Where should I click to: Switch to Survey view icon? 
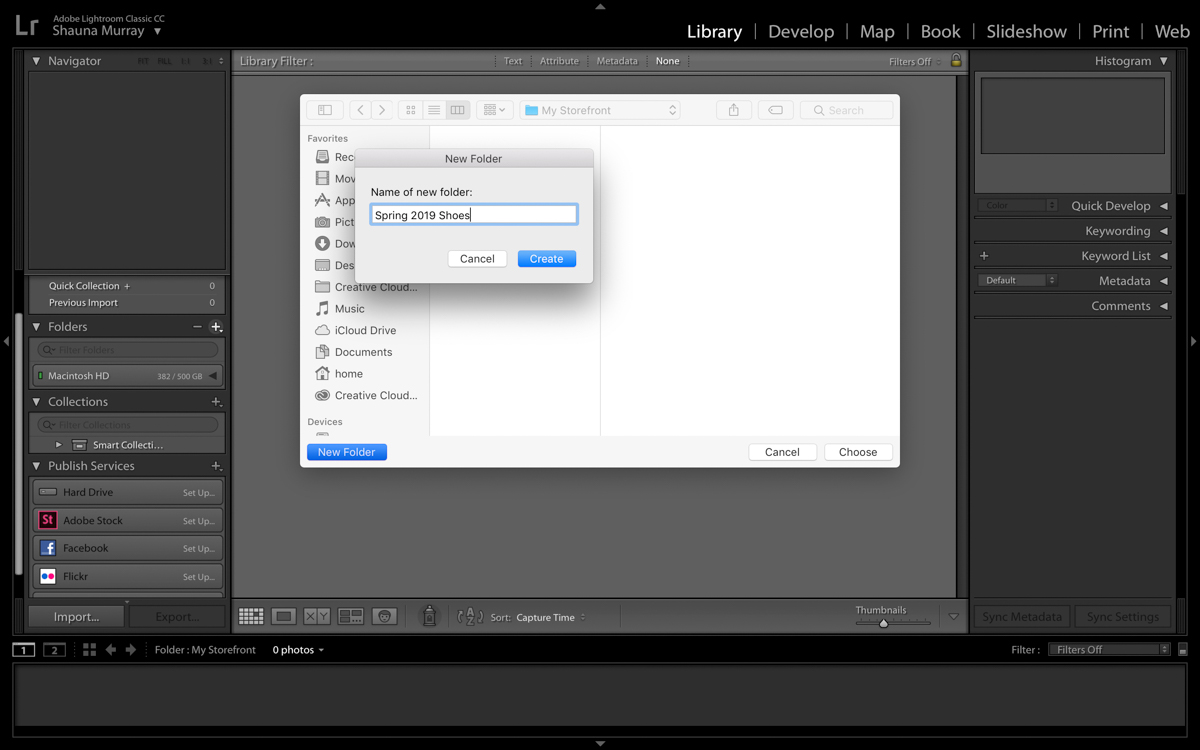coord(351,617)
